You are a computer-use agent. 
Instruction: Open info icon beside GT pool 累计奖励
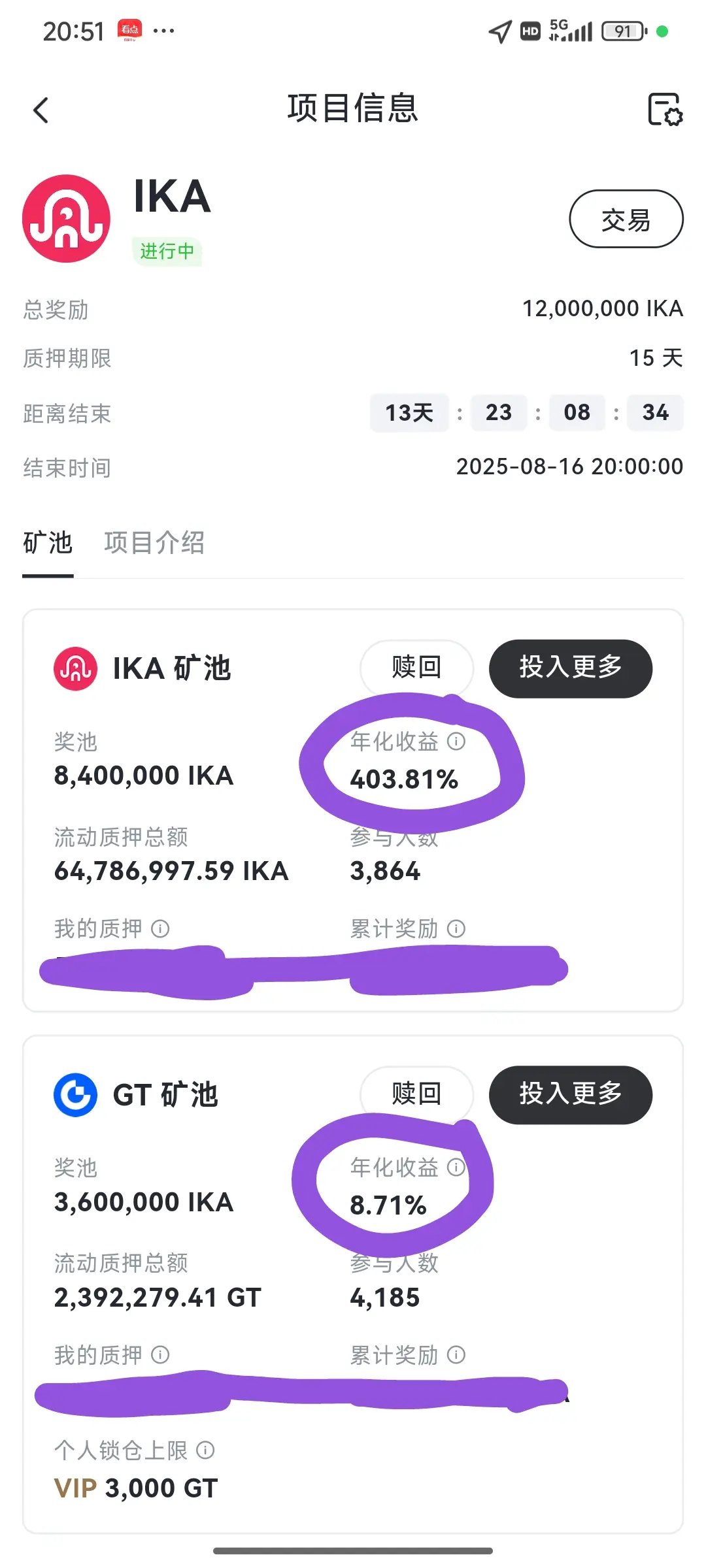[456, 1355]
